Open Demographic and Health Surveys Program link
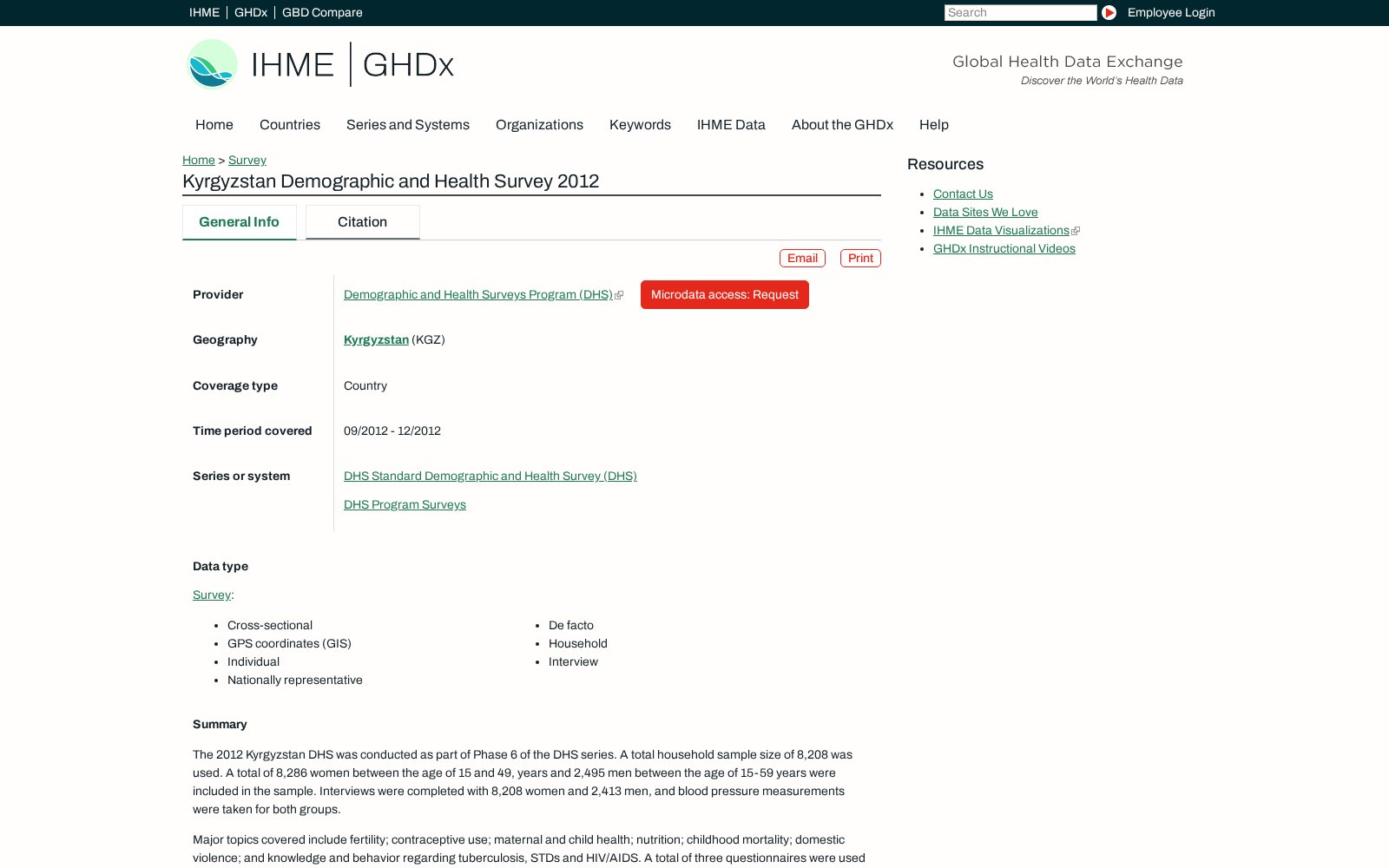Image resolution: width=1389 pixels, height=868 pixels. [x=478, y=295]
